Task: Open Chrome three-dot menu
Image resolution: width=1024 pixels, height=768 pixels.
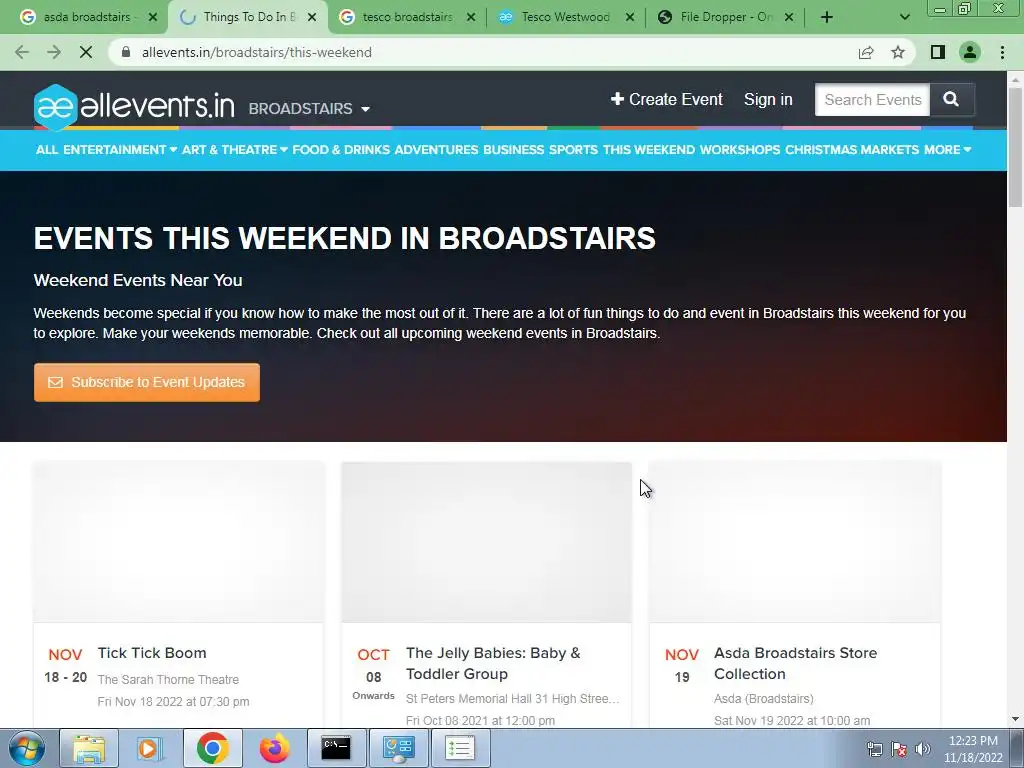Action: (1002, 52)
